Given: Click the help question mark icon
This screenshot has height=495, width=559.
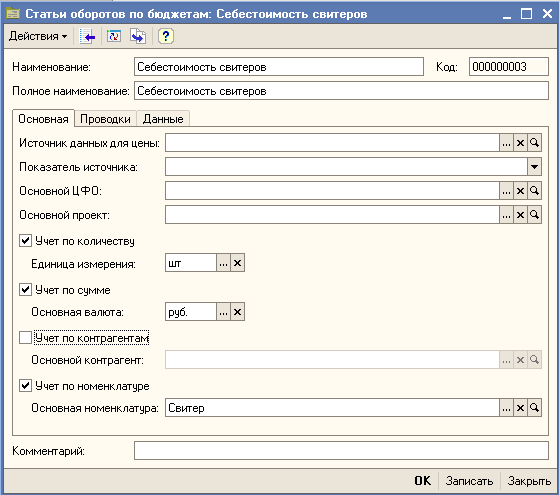Looking at the screenshot, I should coord(166,36).
